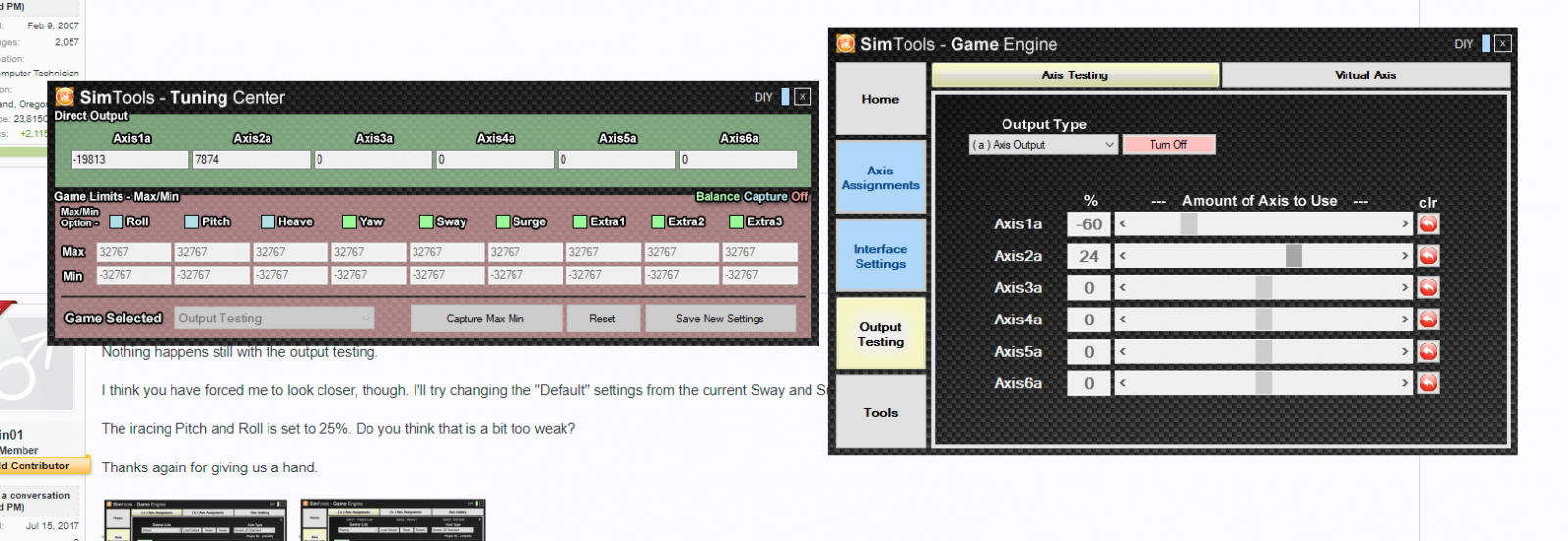
Task: Clear Axis2a with its red clr icon
Action: pyautogui.click(x=1428, y=256)
